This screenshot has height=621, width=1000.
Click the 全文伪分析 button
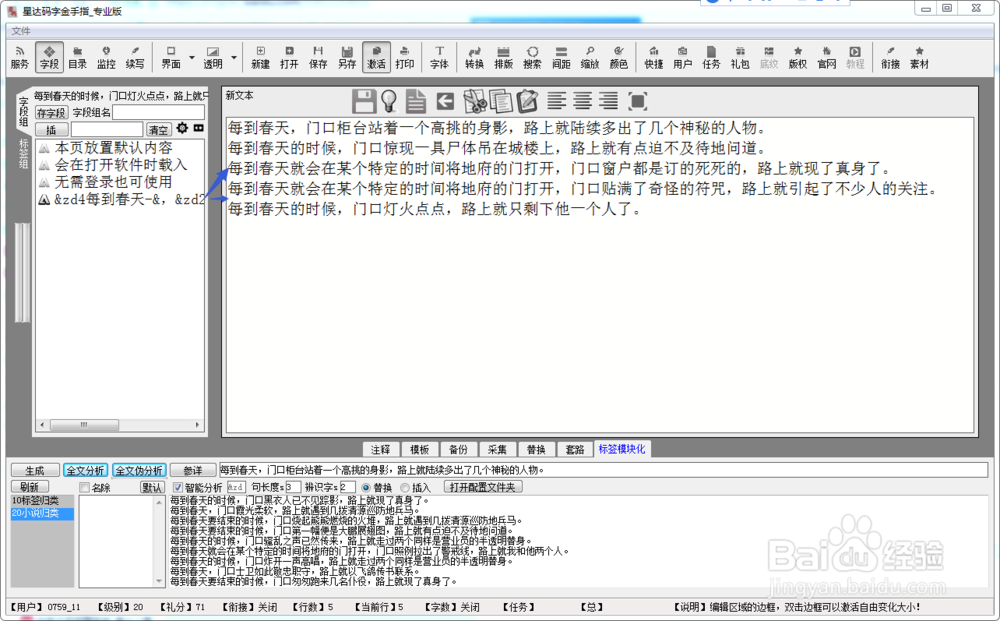[x=139, y=471]
